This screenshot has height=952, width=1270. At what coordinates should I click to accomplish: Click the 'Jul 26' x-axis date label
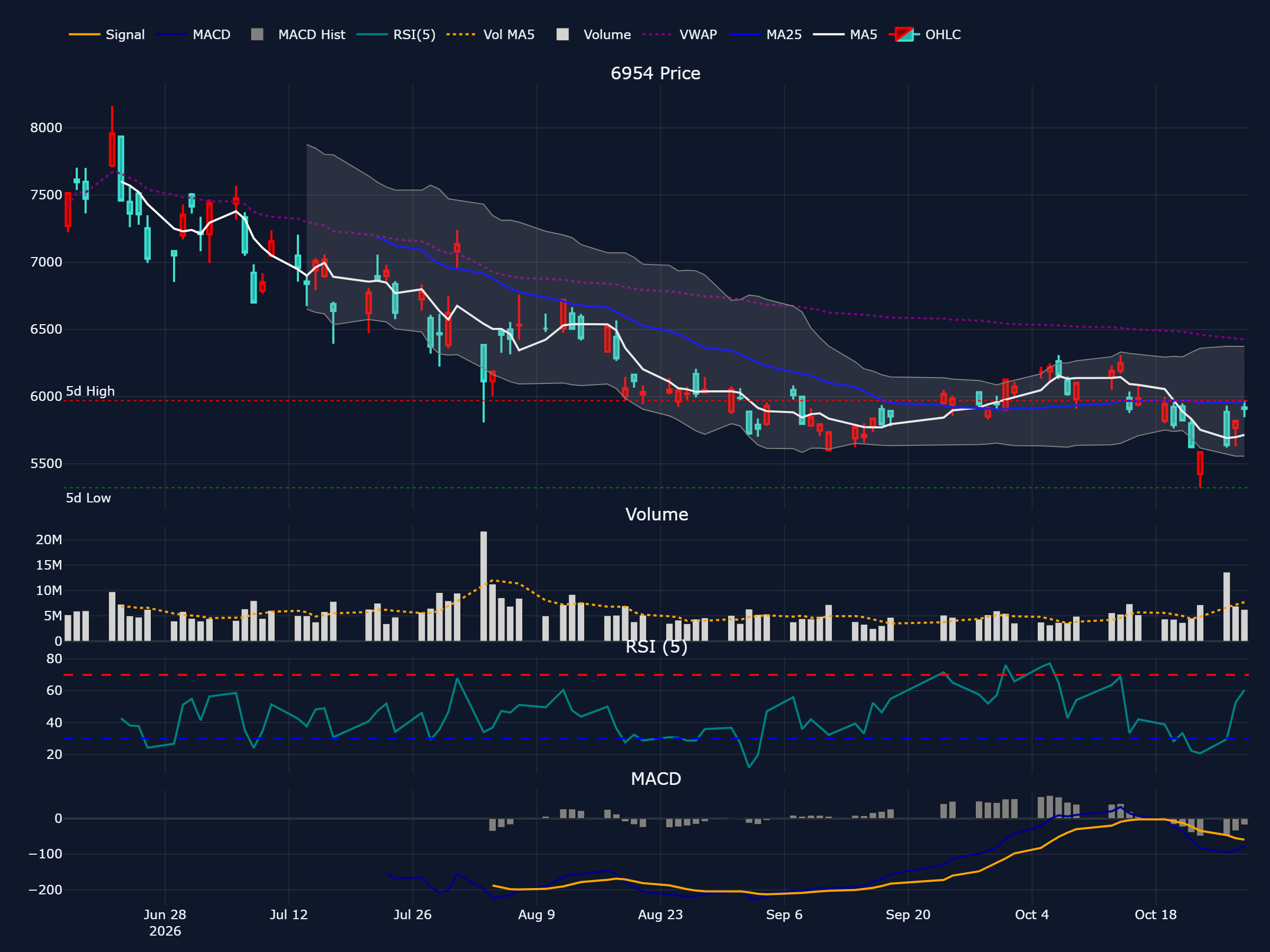click(x=412, y=914)
